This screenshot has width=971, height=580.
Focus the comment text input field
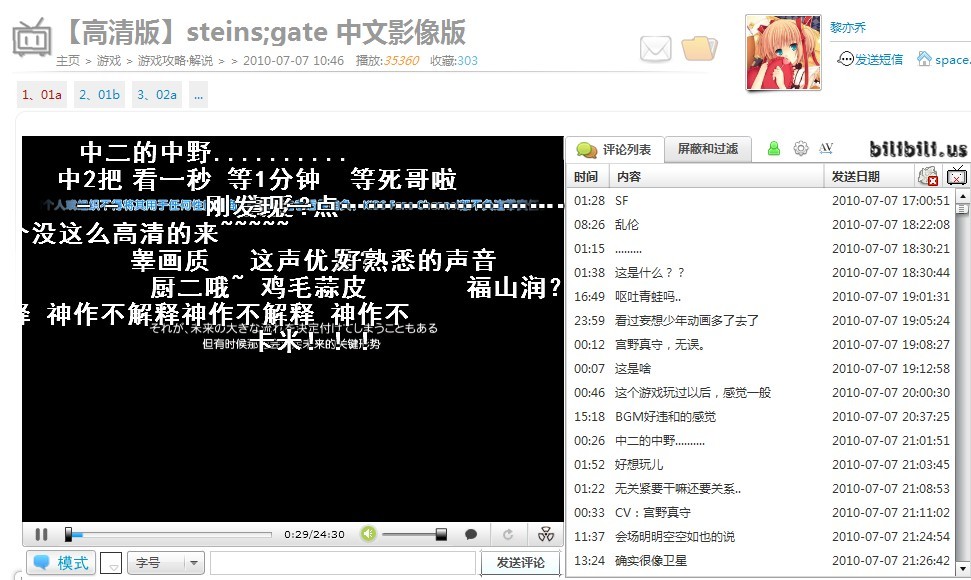tap(343, 563)
